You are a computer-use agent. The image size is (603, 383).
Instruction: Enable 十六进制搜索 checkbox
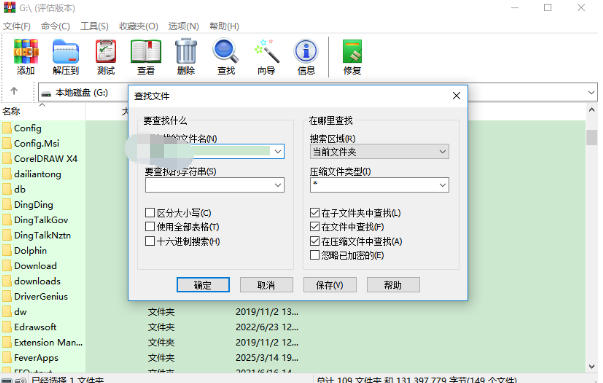(x=150, y=241)
